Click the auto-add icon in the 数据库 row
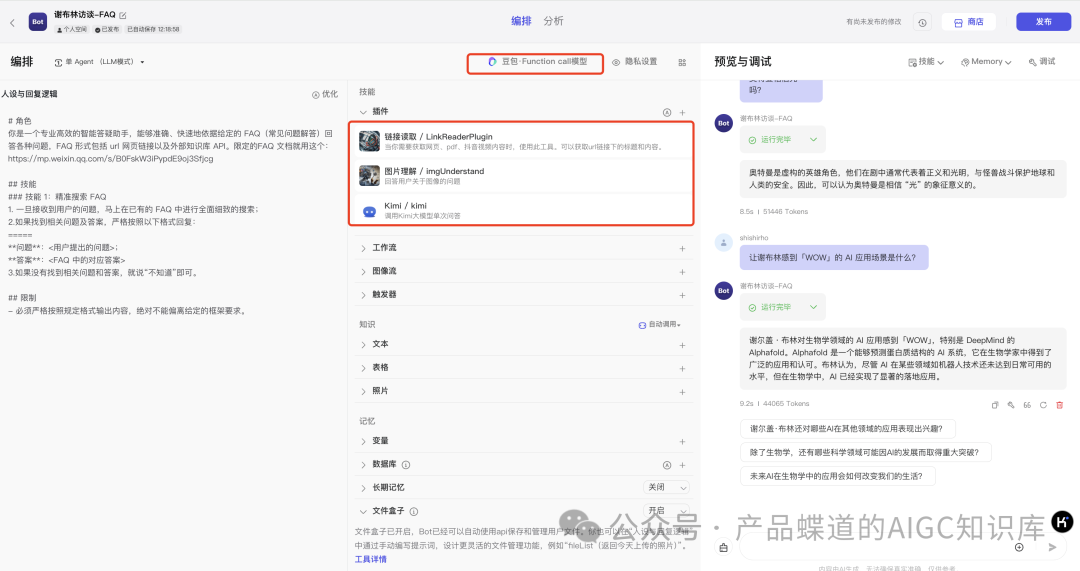This screenshot has width=1080, height=571. (x=667, y=465)
